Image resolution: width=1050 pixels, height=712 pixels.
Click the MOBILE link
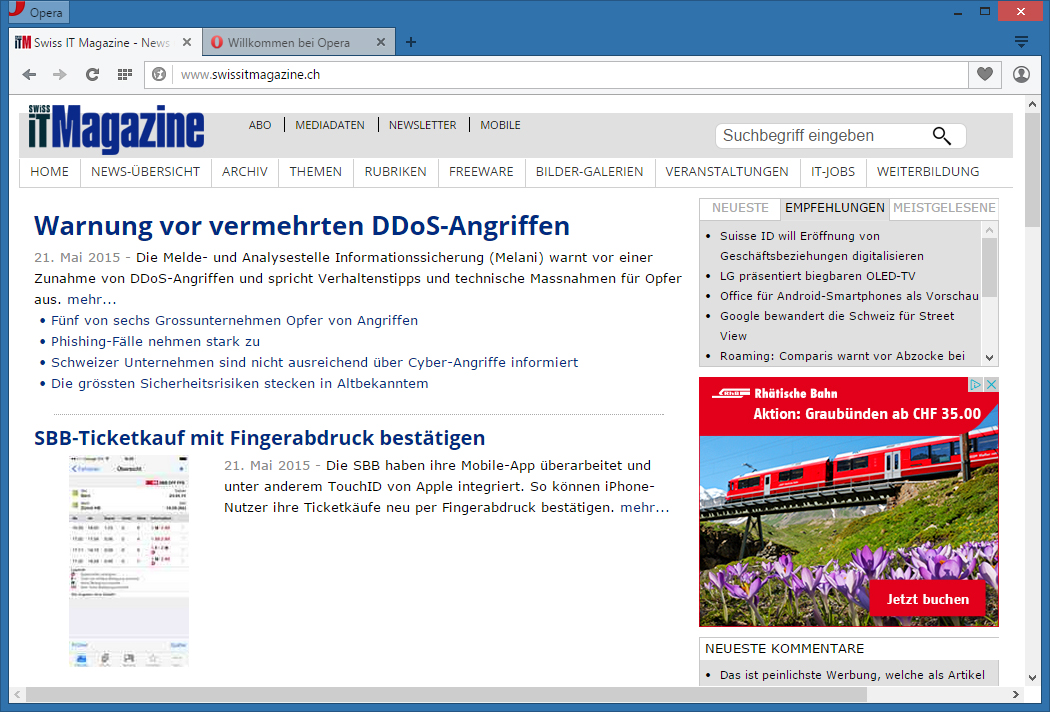tap(500, 125)
